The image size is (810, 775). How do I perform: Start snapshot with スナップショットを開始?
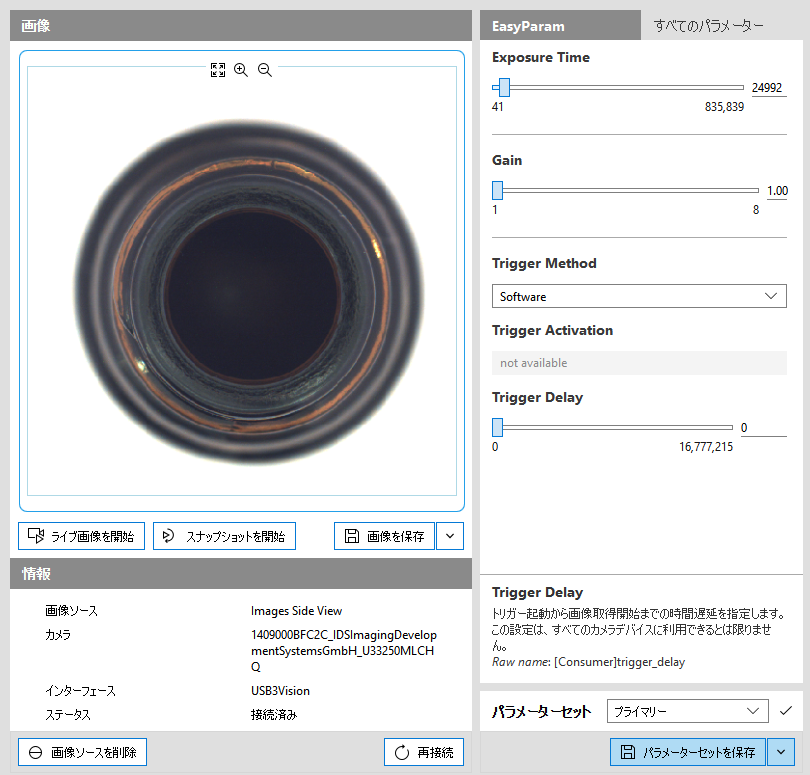point(224,536)
